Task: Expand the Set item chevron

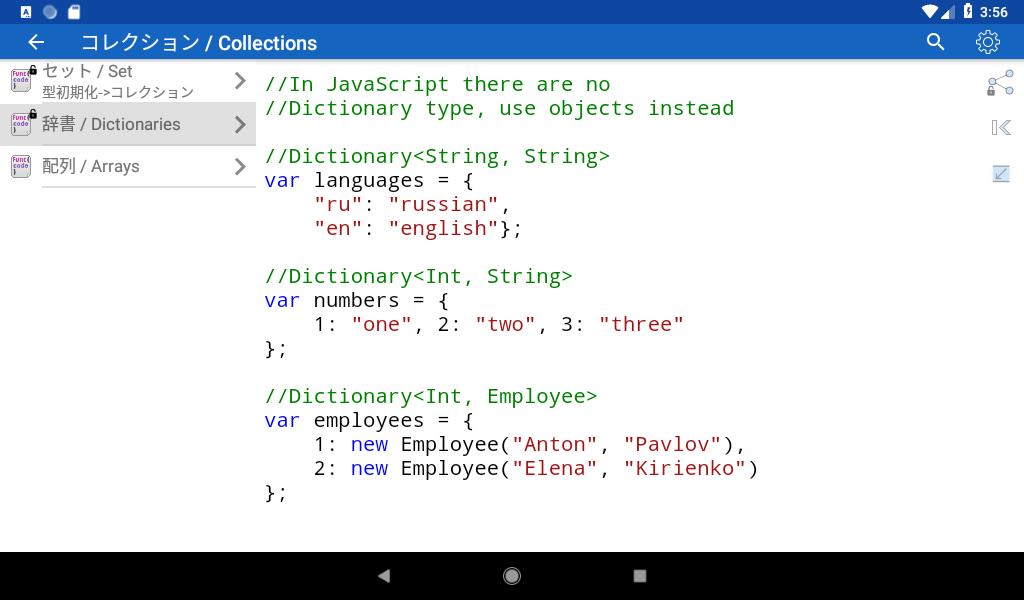Action: click(x=240, y=81)
